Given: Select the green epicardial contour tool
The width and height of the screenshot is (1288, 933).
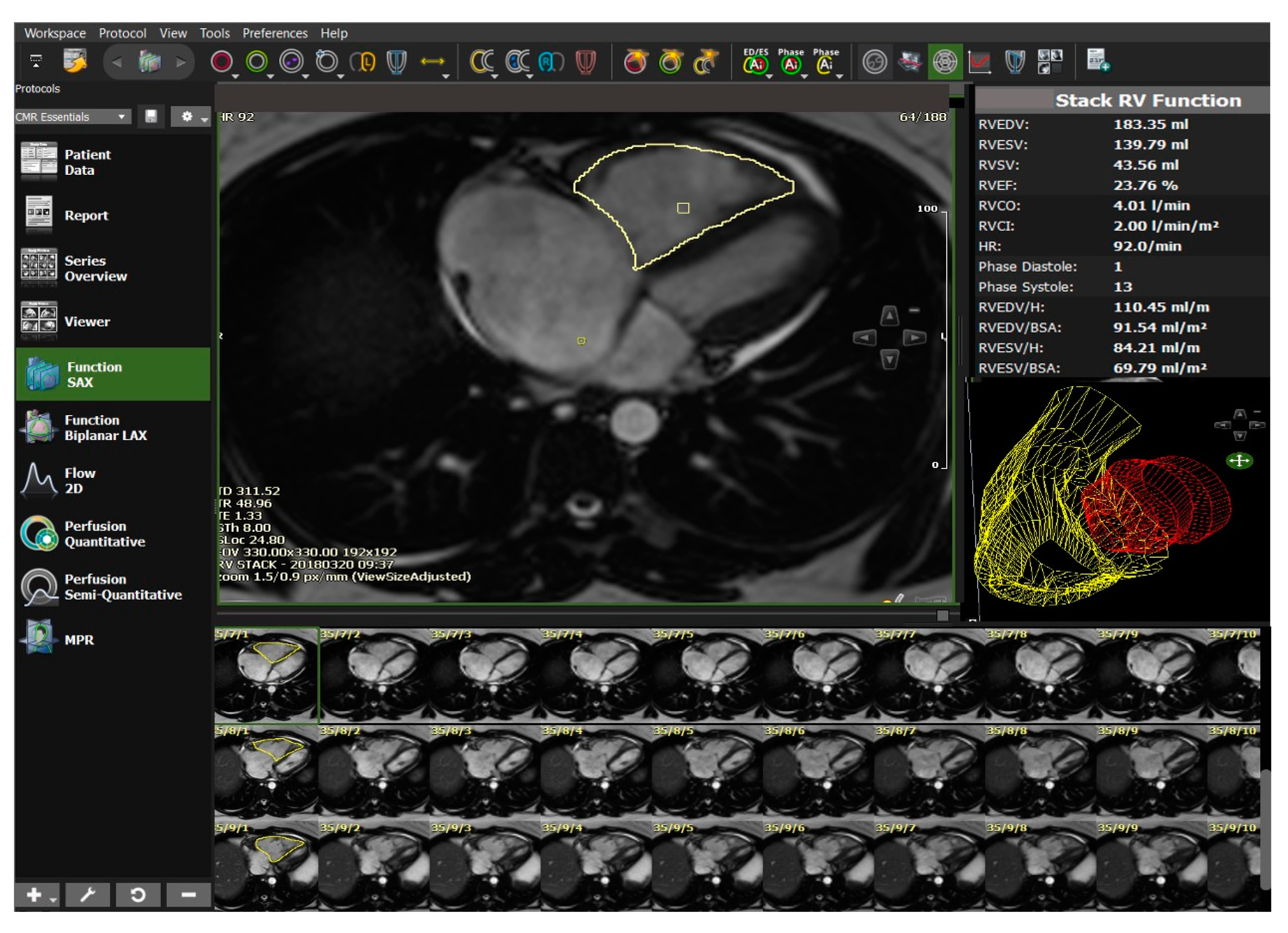Looking at the screenshot, I should pyautogui.click(x=258, y=61).
